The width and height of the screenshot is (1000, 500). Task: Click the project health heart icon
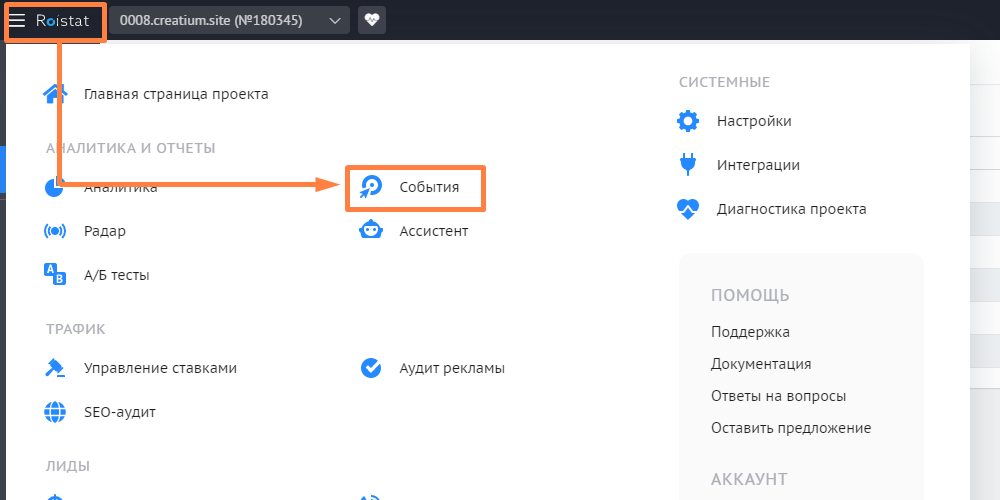[372, 20]
